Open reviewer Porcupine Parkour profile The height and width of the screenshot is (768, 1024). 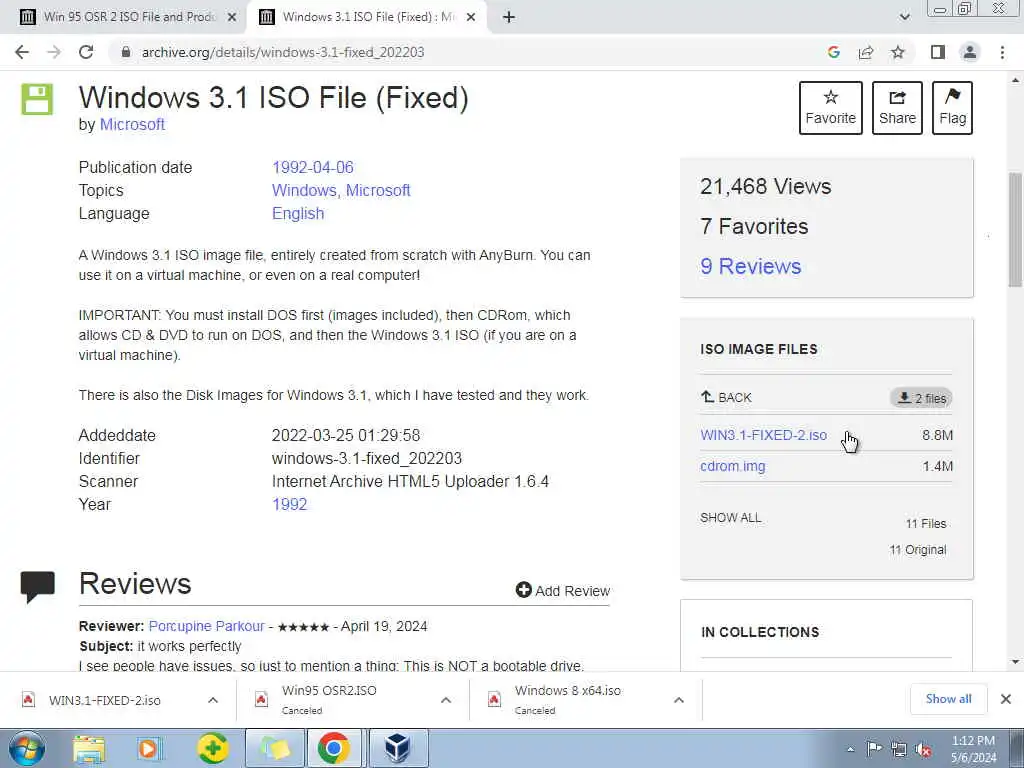pos(206,626)
